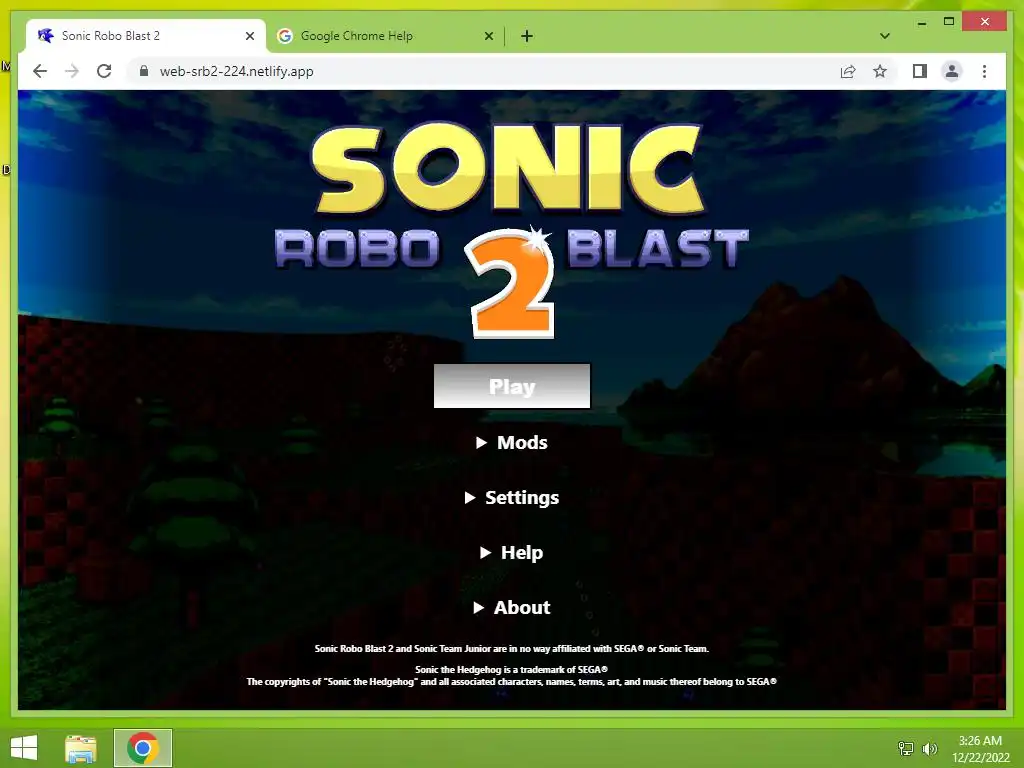Viewport: 1024px width, 768px height.
Task: Open the tab search dropdown
Action: [885, 36]
